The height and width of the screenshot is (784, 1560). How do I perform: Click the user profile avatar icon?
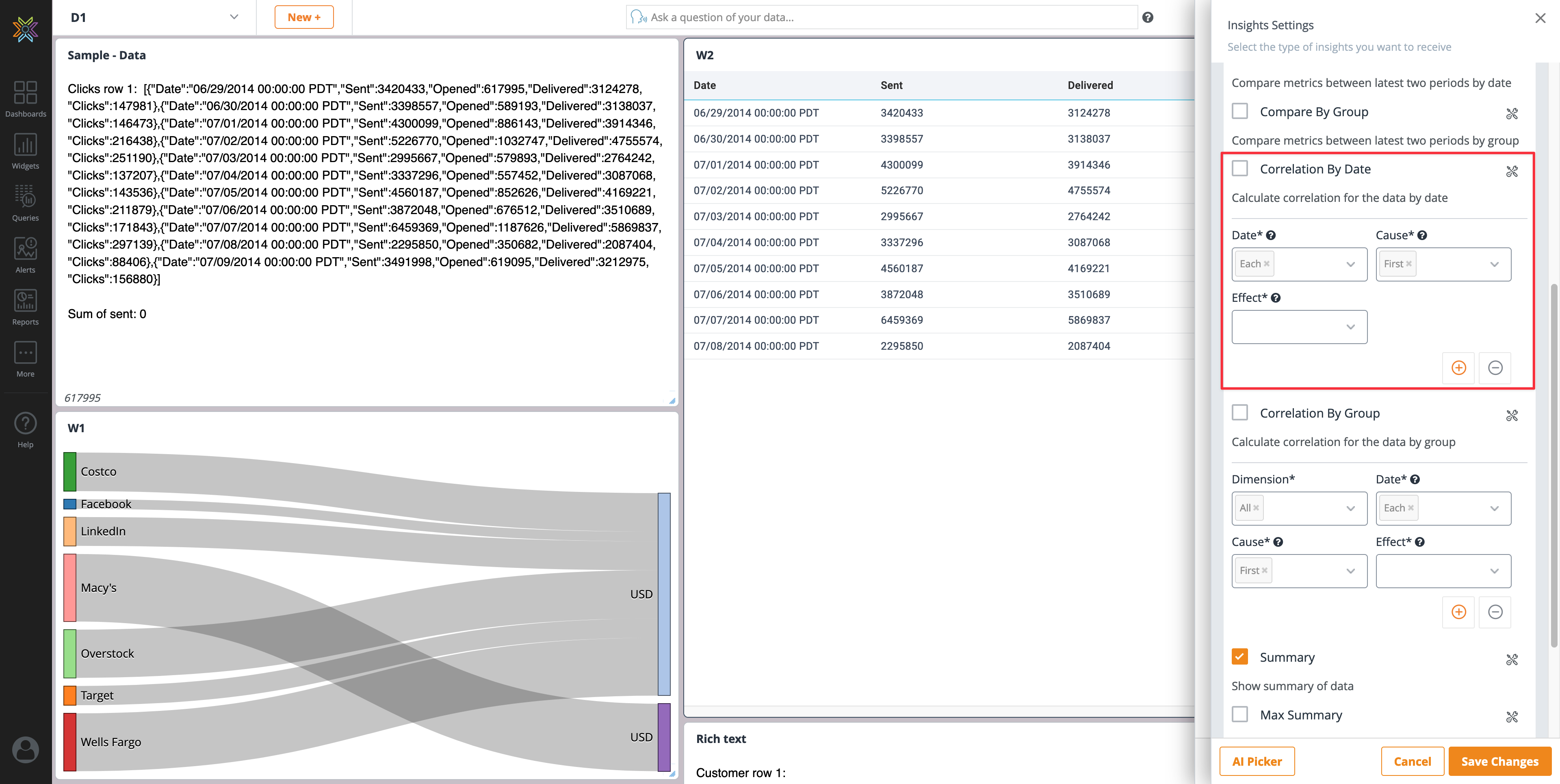(x=26, y=749)
